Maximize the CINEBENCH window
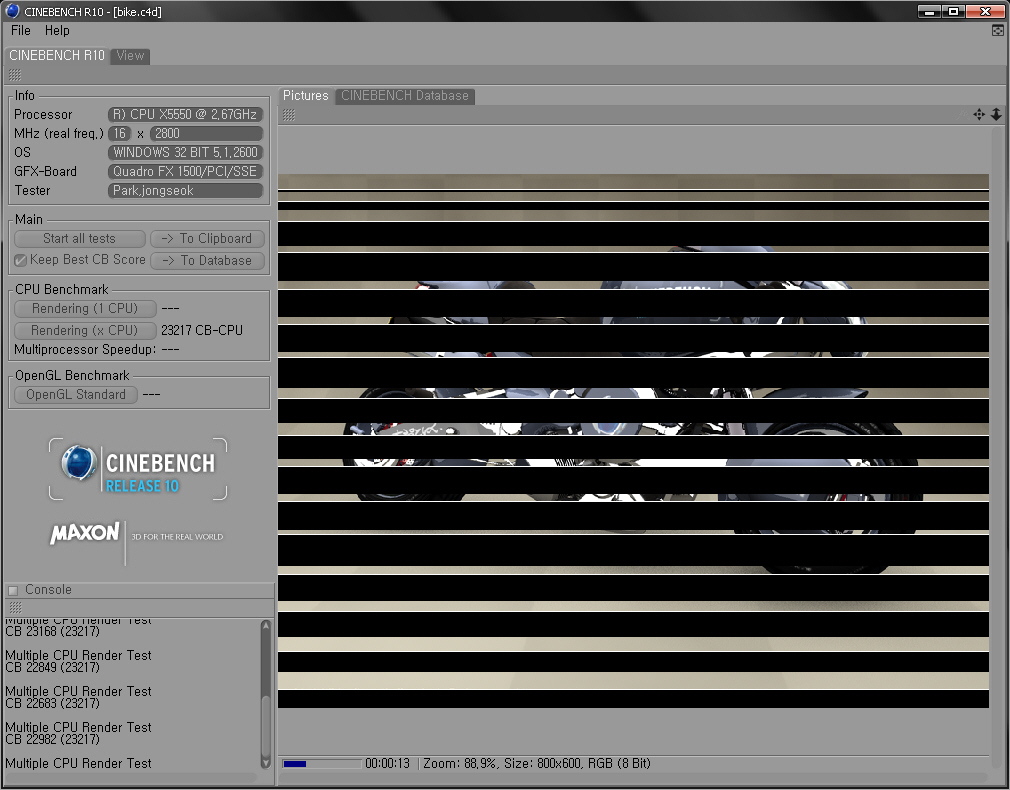 pos(953,11)
